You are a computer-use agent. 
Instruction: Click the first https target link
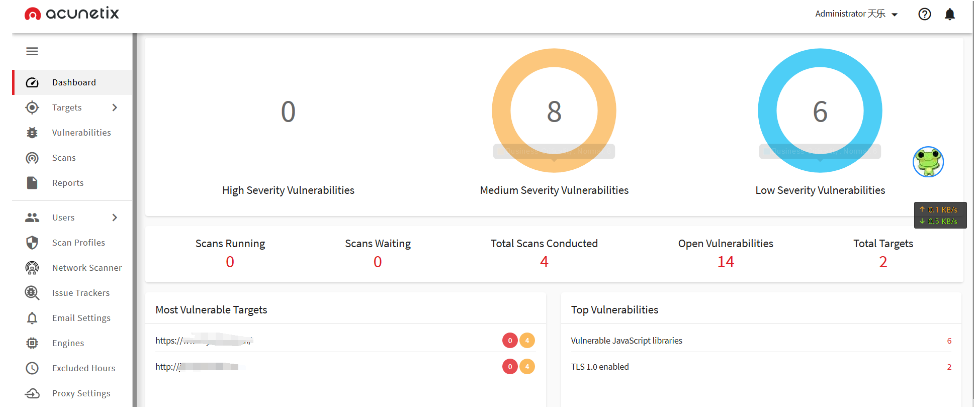[x=205, y=340]
